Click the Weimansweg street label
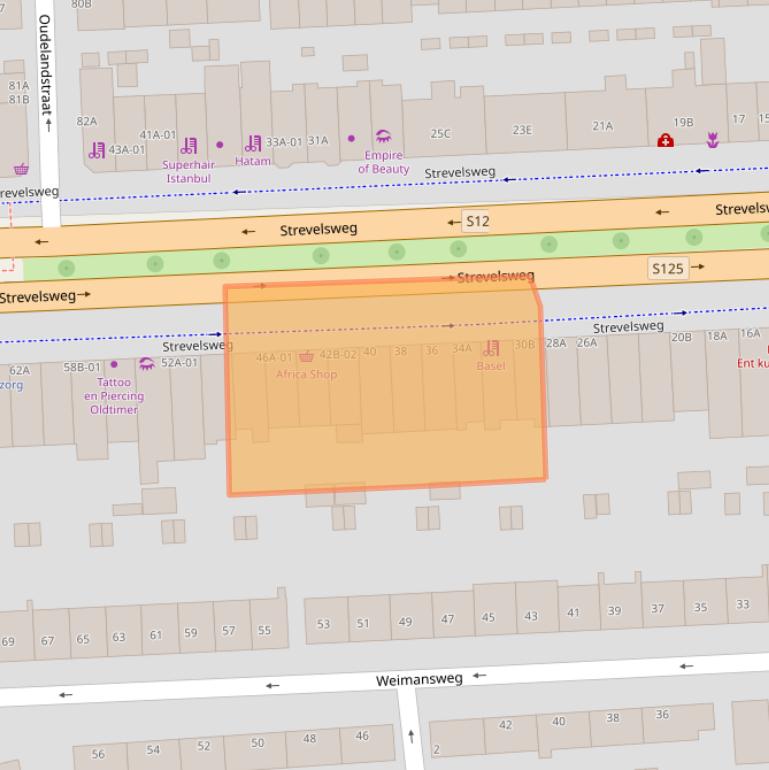 click(419, 680)
